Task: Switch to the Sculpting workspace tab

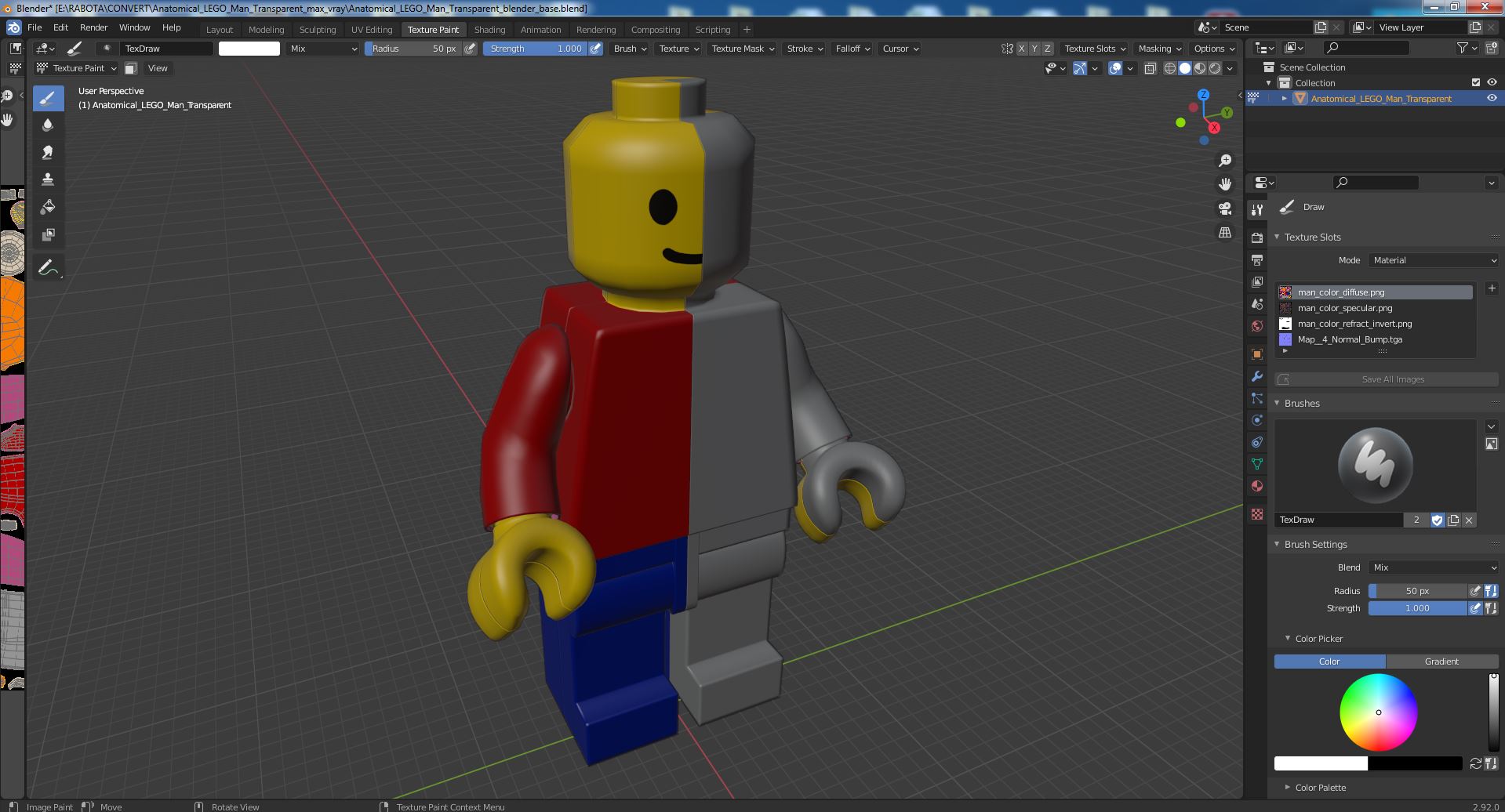Action: (x=318, y=30)
